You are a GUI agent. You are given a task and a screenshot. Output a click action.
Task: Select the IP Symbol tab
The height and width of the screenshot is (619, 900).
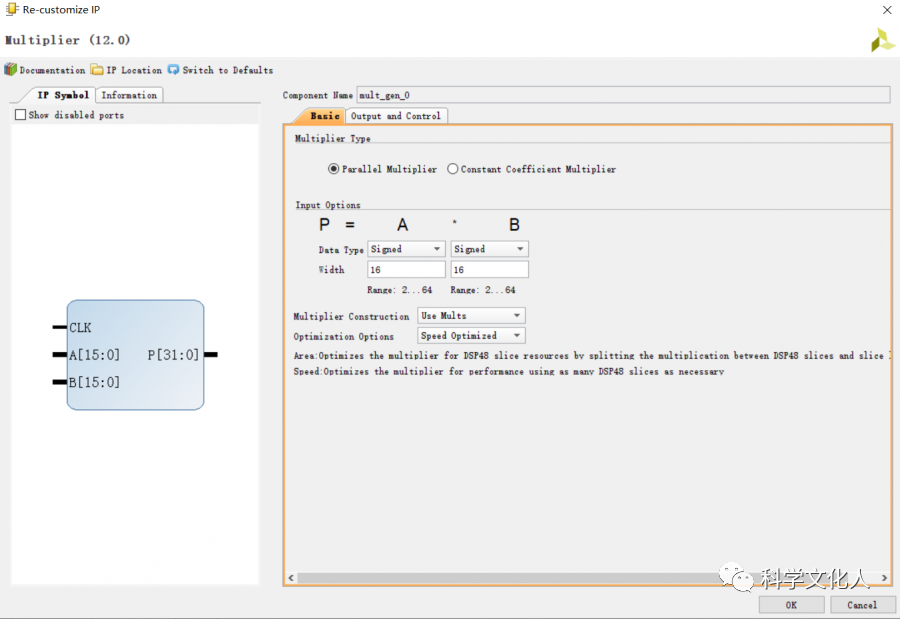click(x=62, y=95)
